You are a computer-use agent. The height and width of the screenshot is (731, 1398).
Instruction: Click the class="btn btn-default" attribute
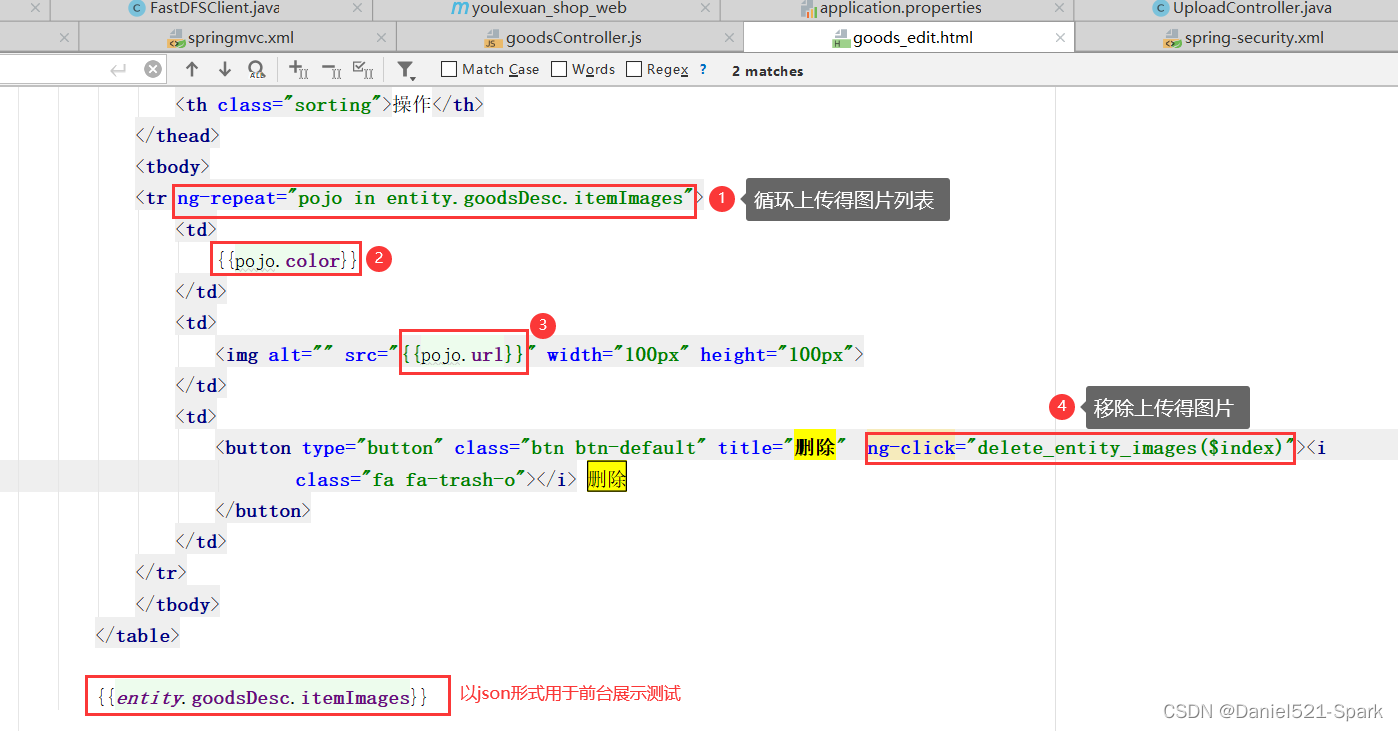point(580,447)
